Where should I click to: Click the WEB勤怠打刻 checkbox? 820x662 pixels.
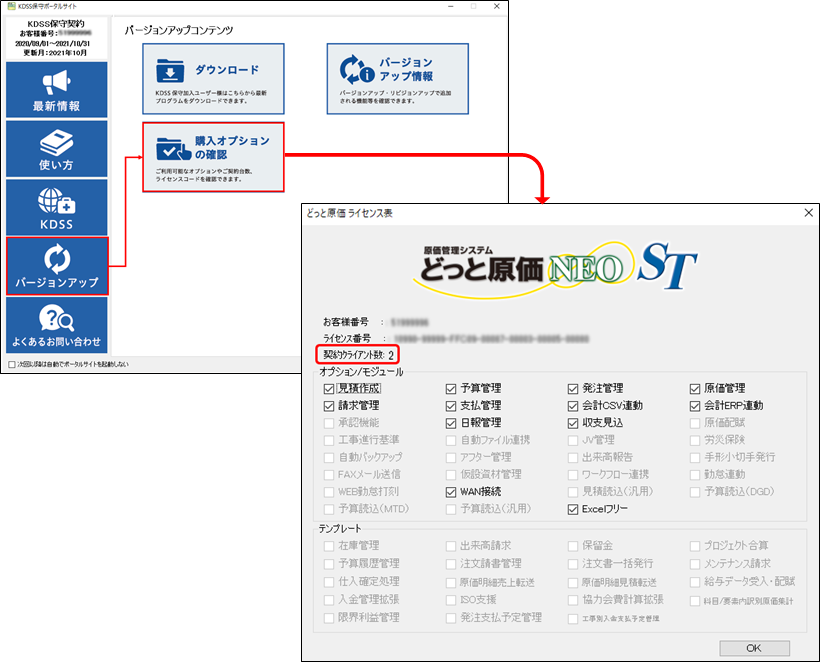[329, 493]
